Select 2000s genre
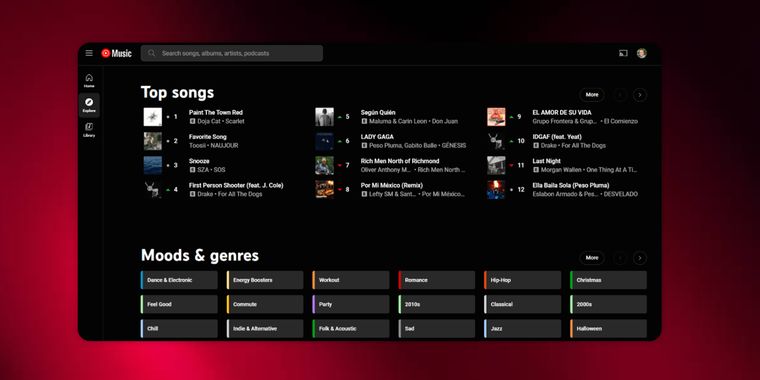The image size is (760, 380). click(x=608, y=304)
